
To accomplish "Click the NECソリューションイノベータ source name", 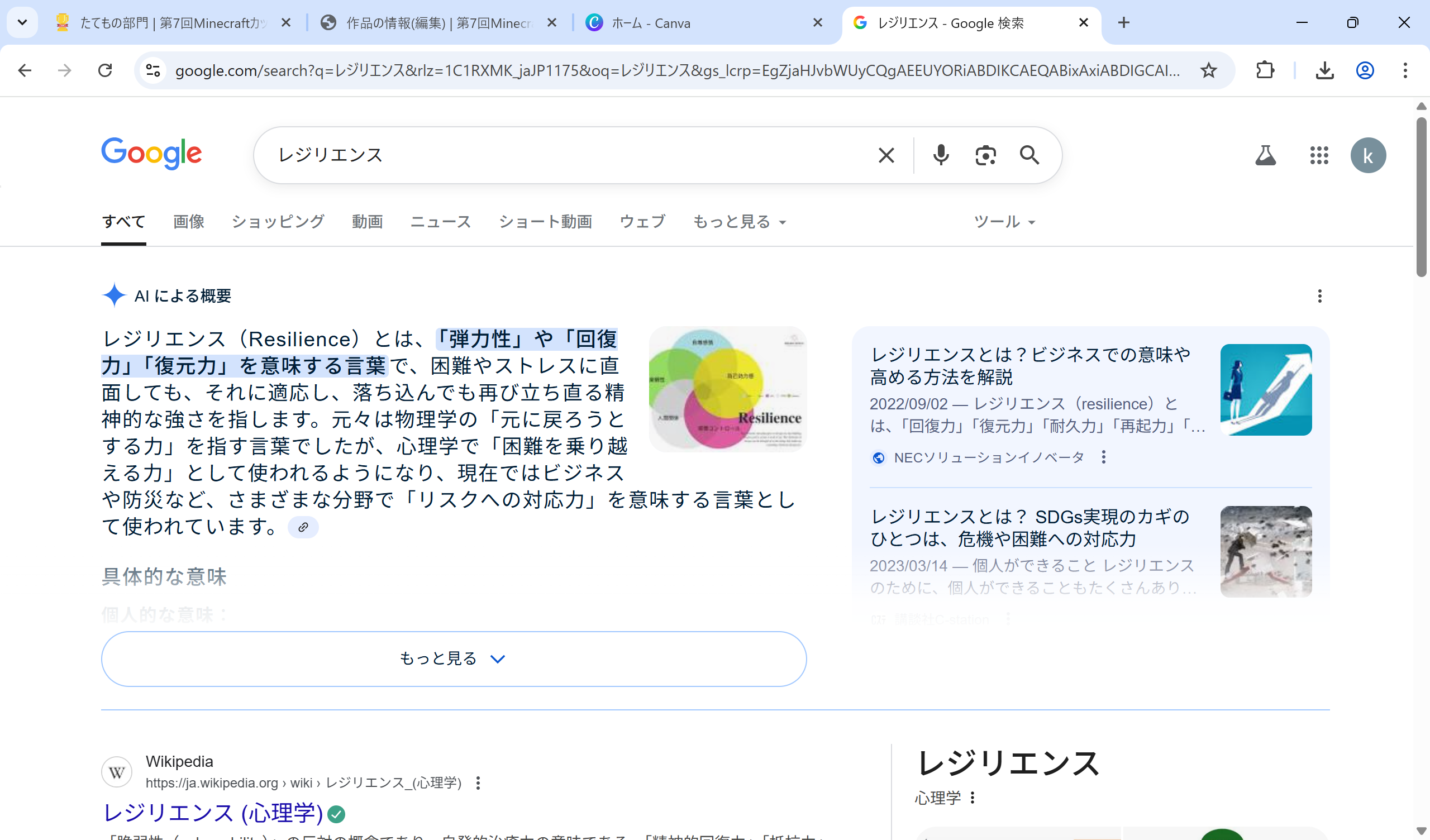I will pos(989,457).
